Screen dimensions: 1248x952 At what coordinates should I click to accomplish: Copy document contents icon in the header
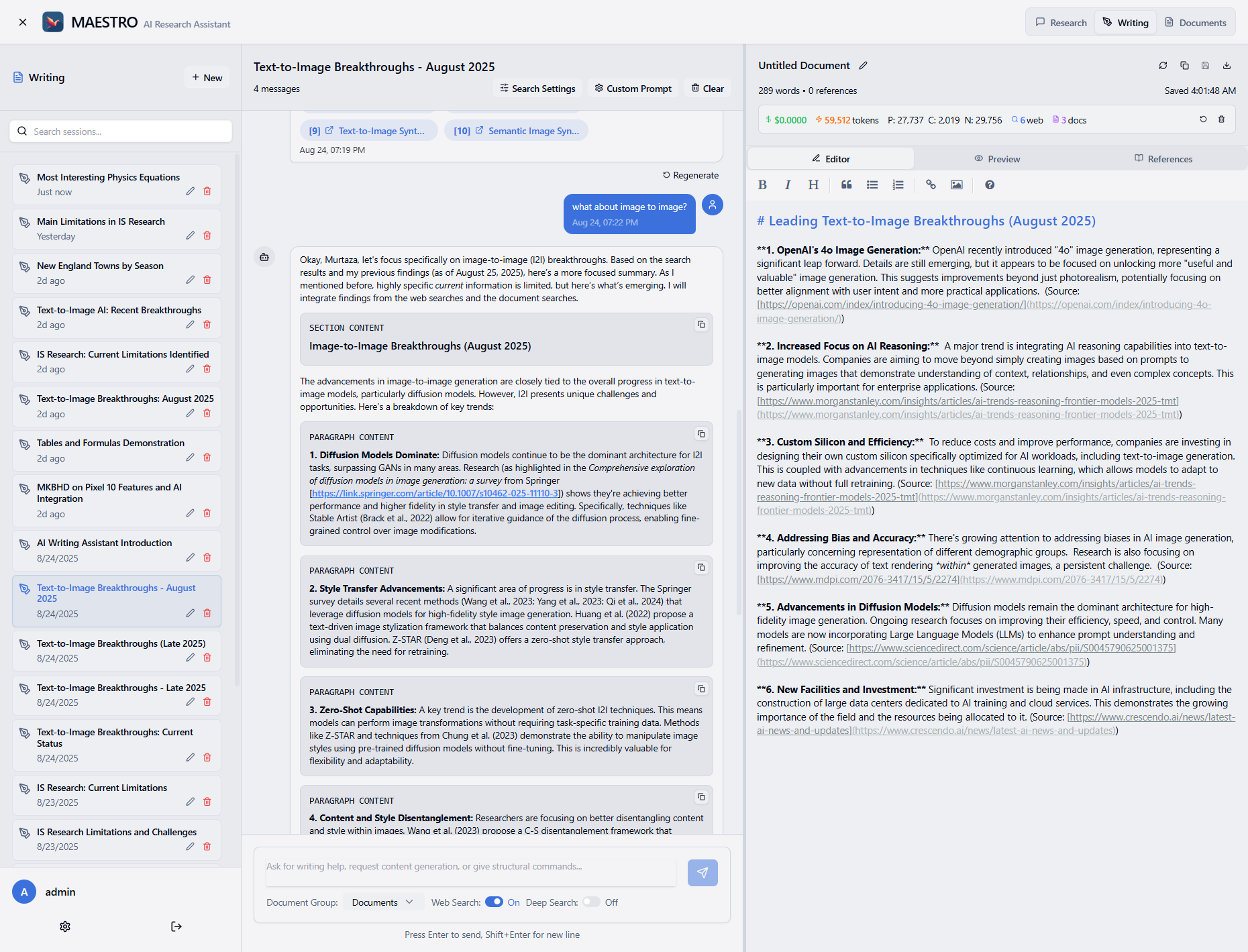[1184, 66]
